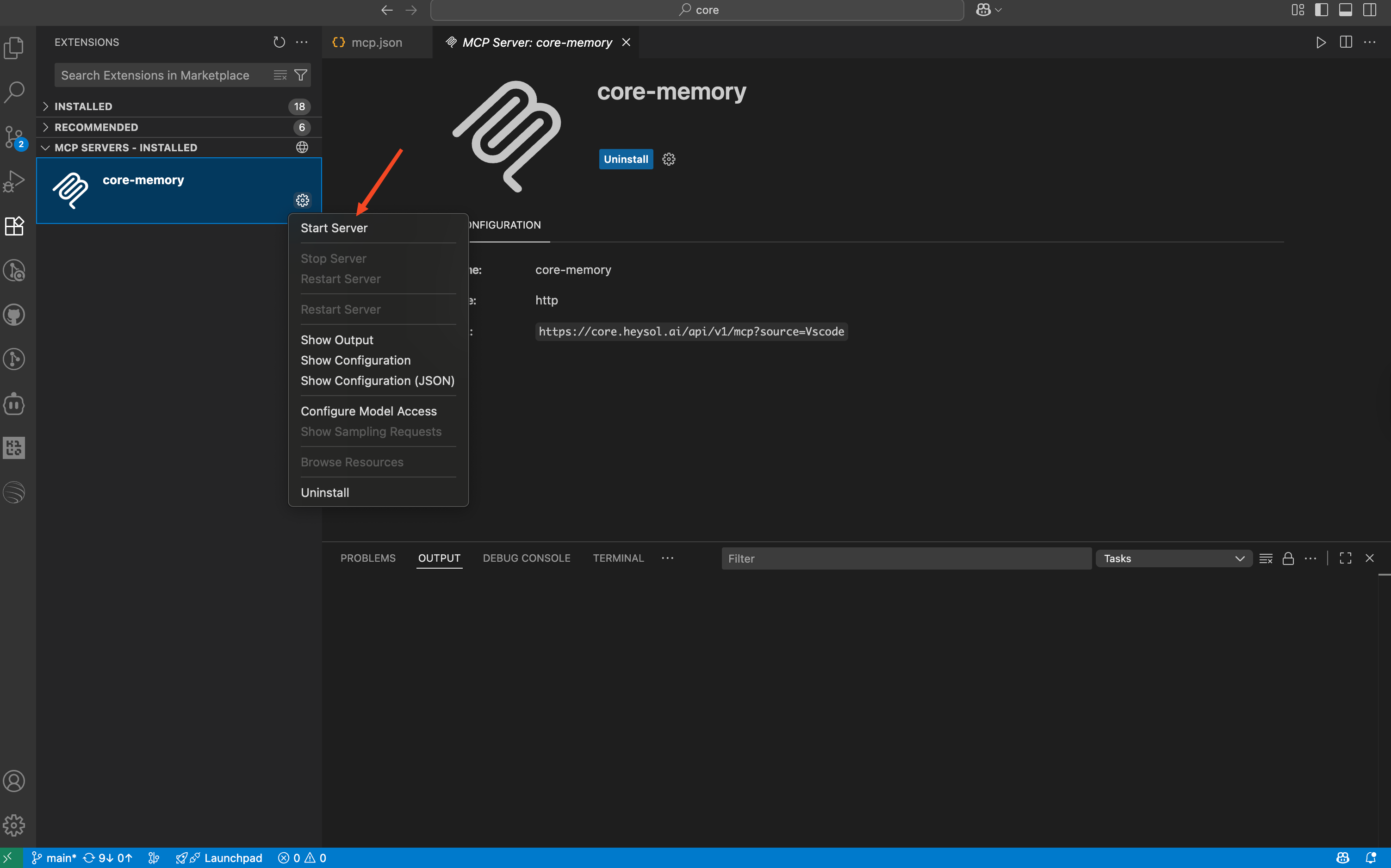This screenshot has height=868, width=1391.
Task: Click the blue Uninstall button
Action: (625, 159)
